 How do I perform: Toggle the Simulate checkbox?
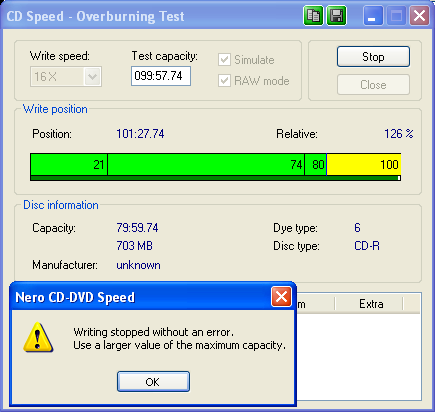click(224, 60)
